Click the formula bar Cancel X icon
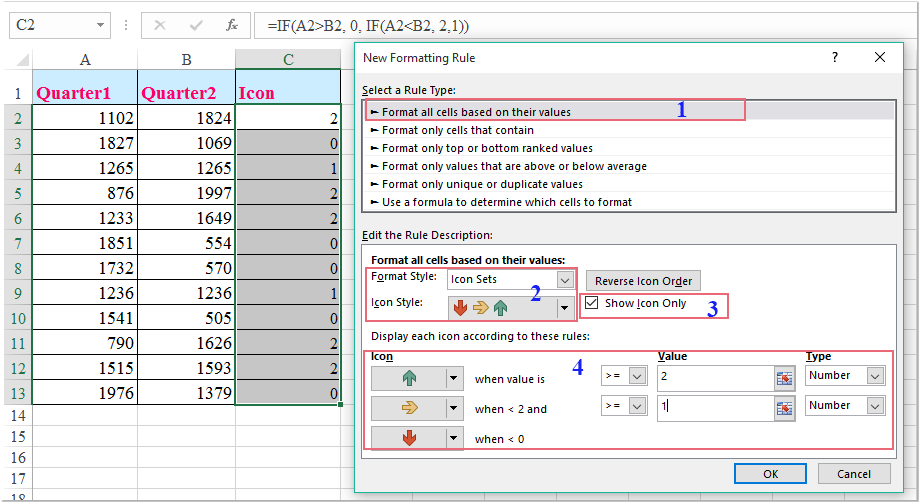The height and width of the screenshot is (502, 919). pos(161,24)
